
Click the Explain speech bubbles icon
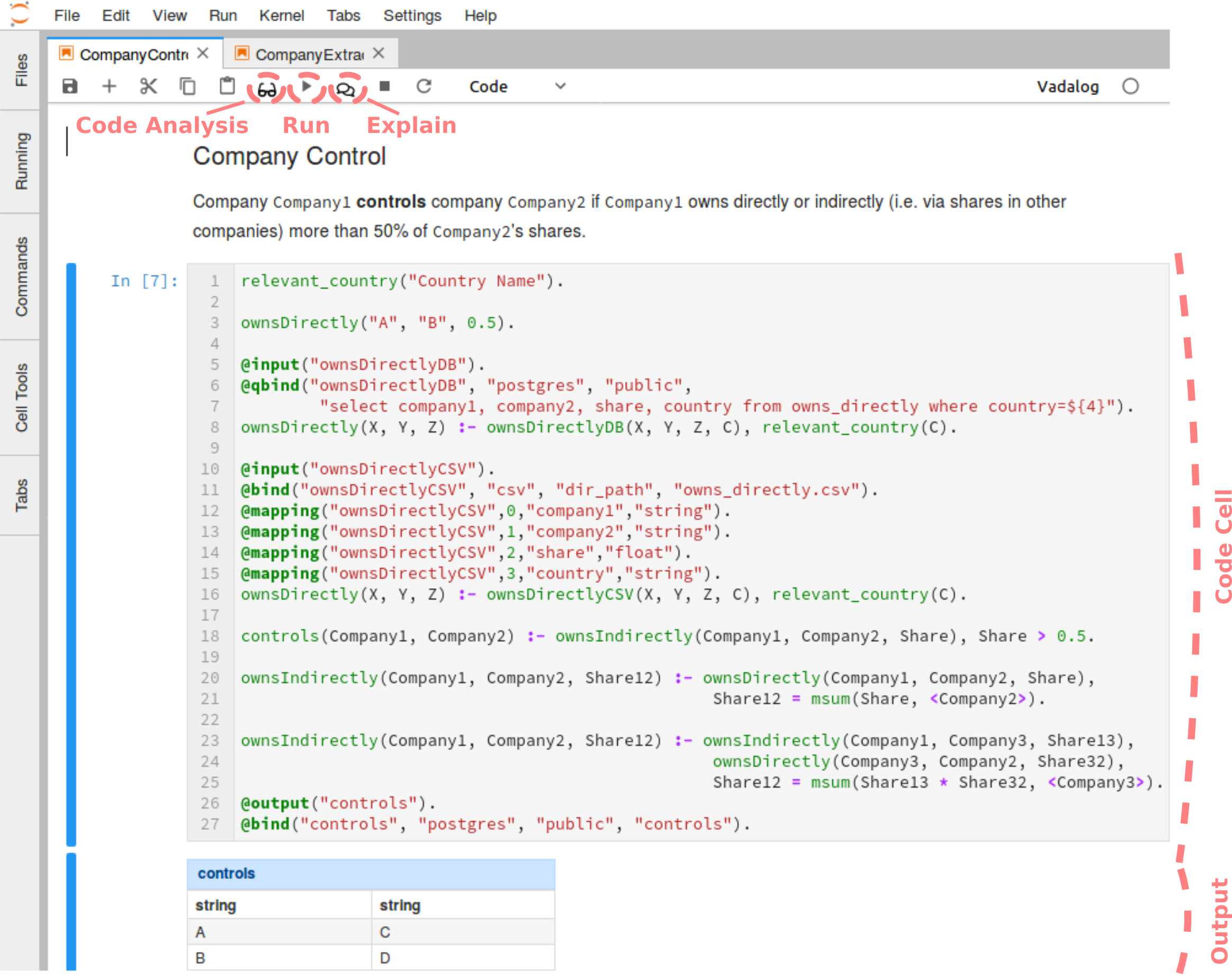(x=345, y=88)
